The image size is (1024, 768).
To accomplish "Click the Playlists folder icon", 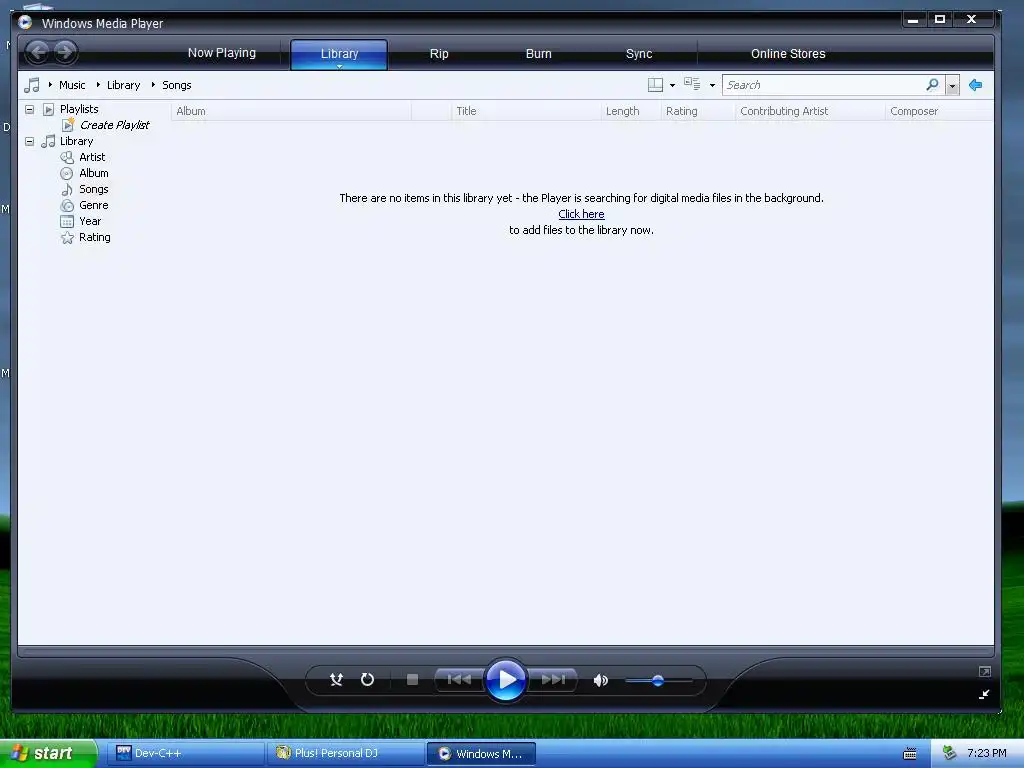I will point(48,109).
